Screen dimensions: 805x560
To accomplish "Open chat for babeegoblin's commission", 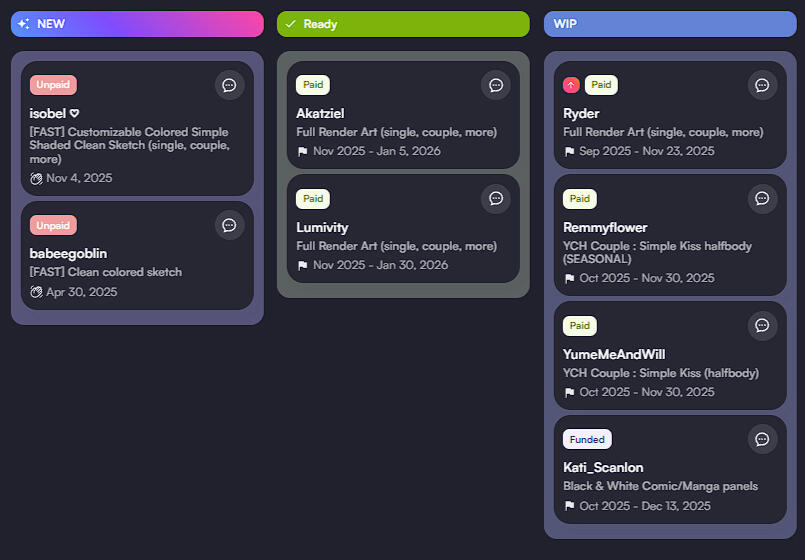I will pos(229,225).
